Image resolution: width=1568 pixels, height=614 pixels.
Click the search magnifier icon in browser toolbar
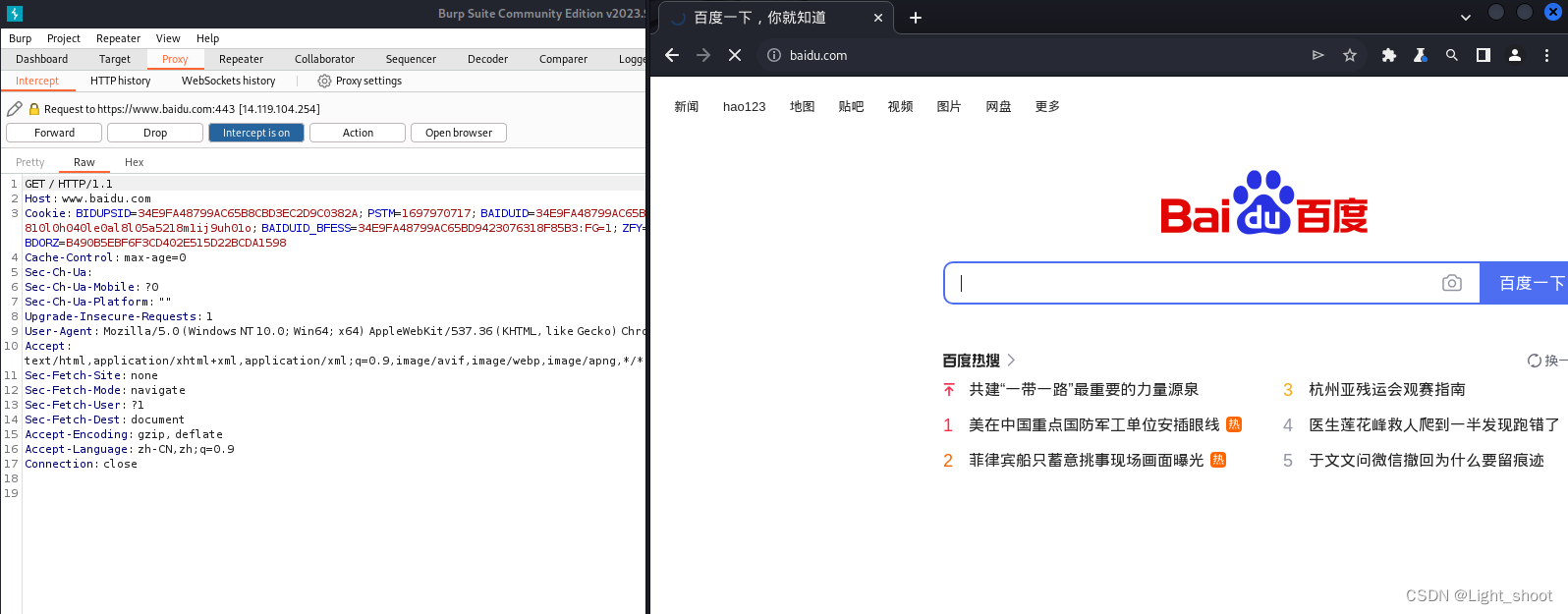tap(1452, 55)
